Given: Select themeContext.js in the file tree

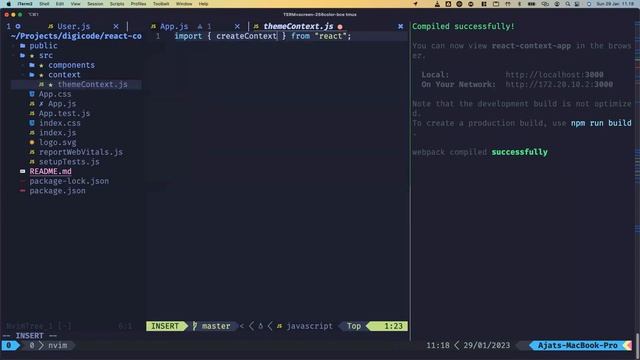Looking at the screenshot, I should click(x=93, y=84).
